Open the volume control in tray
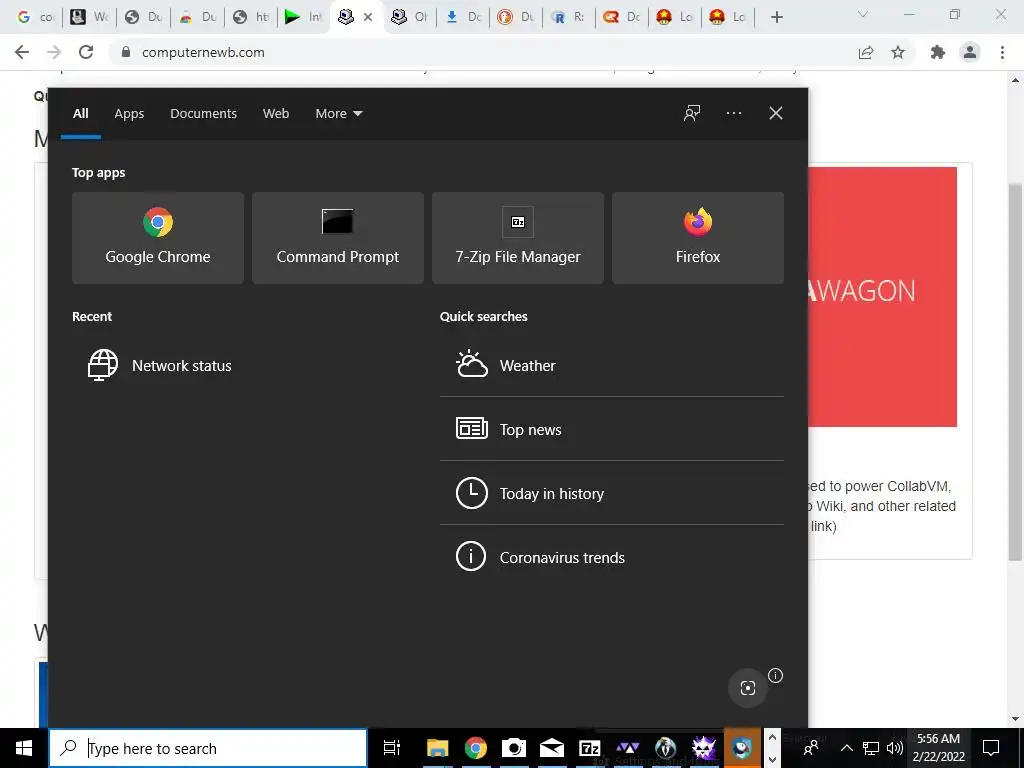The width and height of the screenshot is (1024, 768). (895, 748)
